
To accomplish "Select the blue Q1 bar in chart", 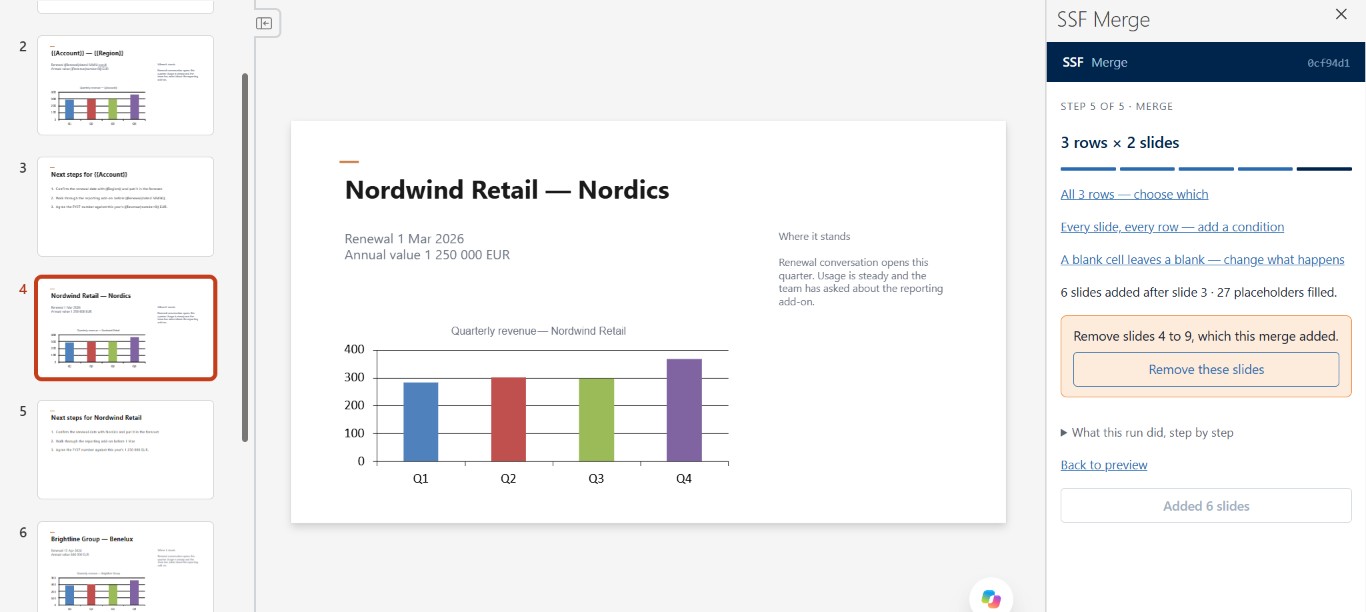I will [x=421, y=422].
